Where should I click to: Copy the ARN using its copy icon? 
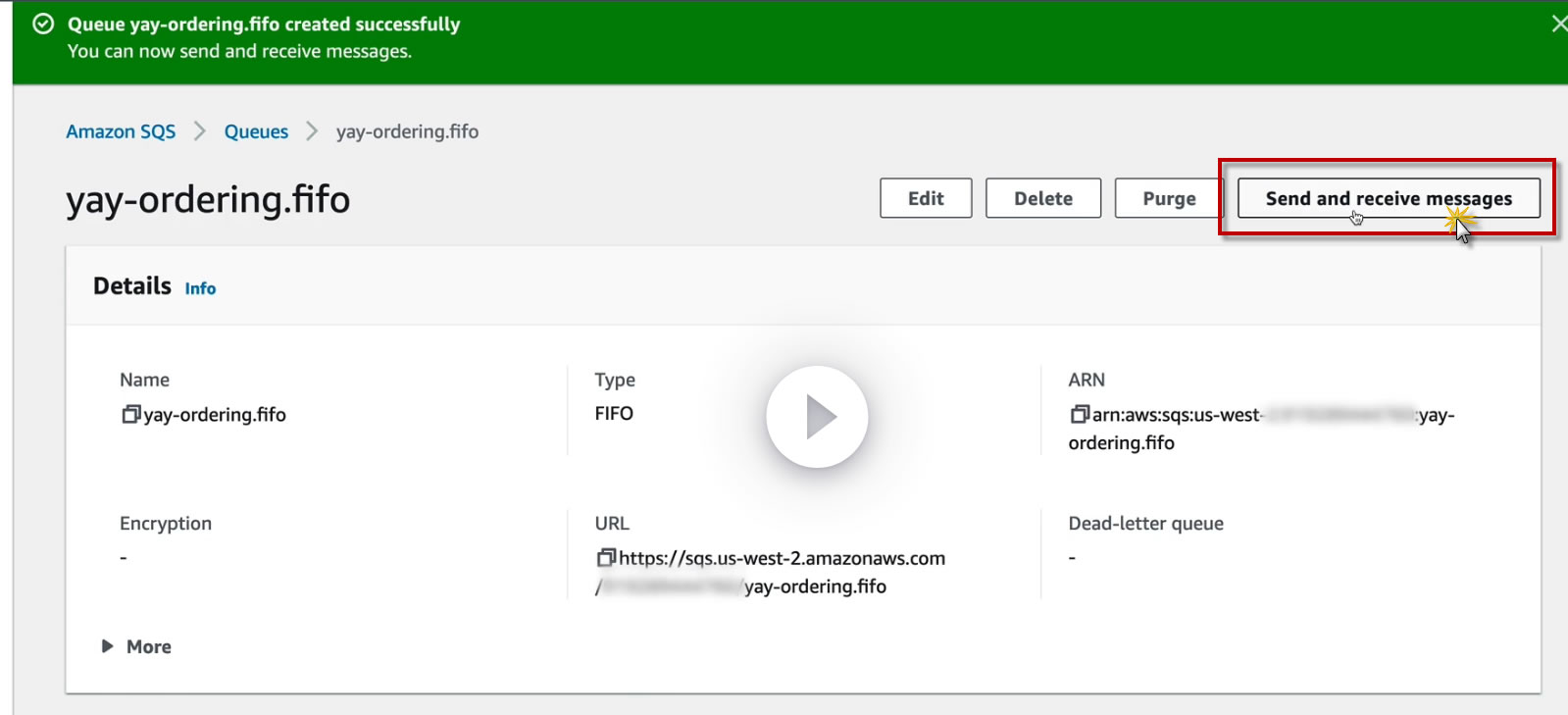pos(1079,415)
